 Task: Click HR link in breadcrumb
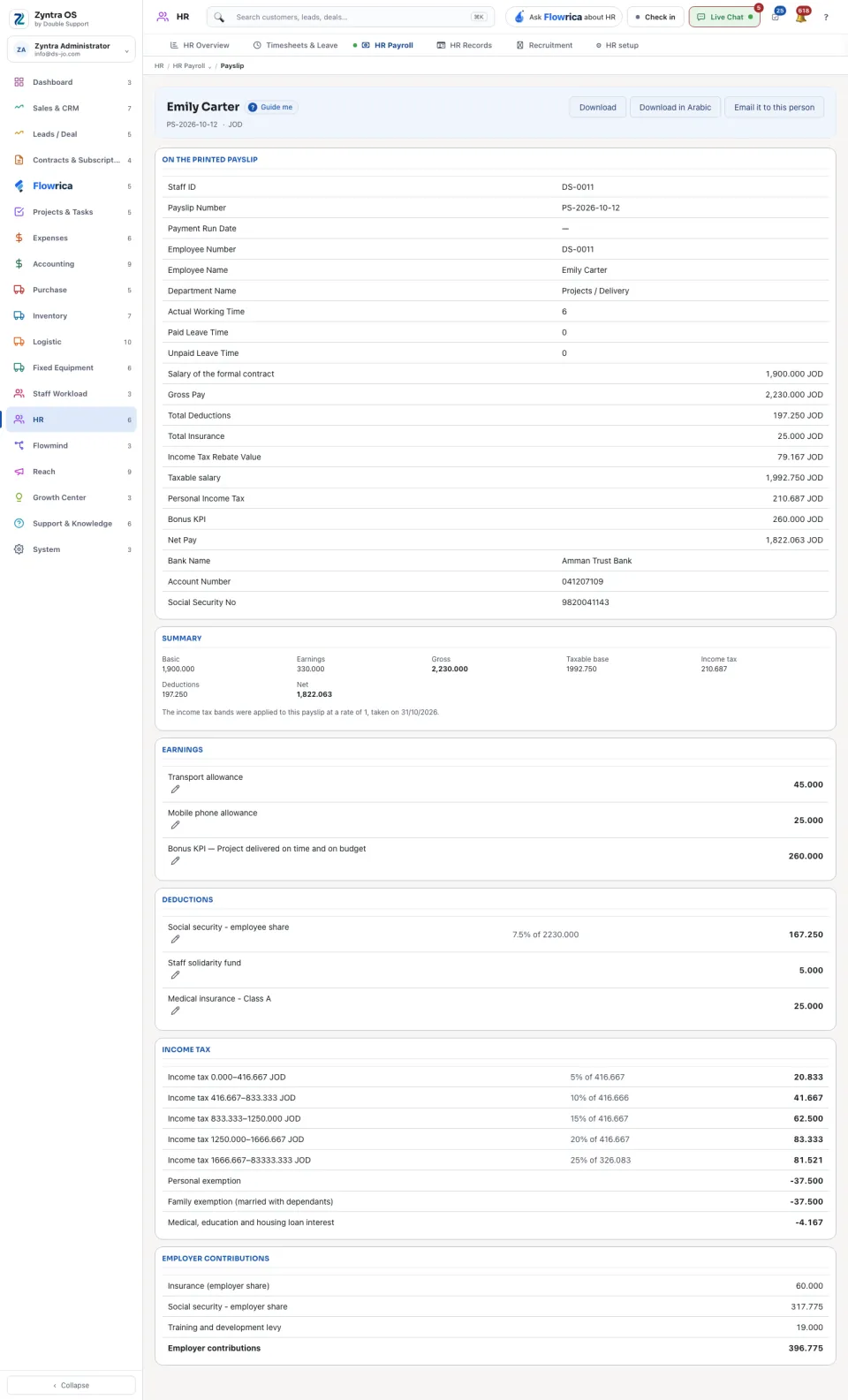tap(159, 66)
